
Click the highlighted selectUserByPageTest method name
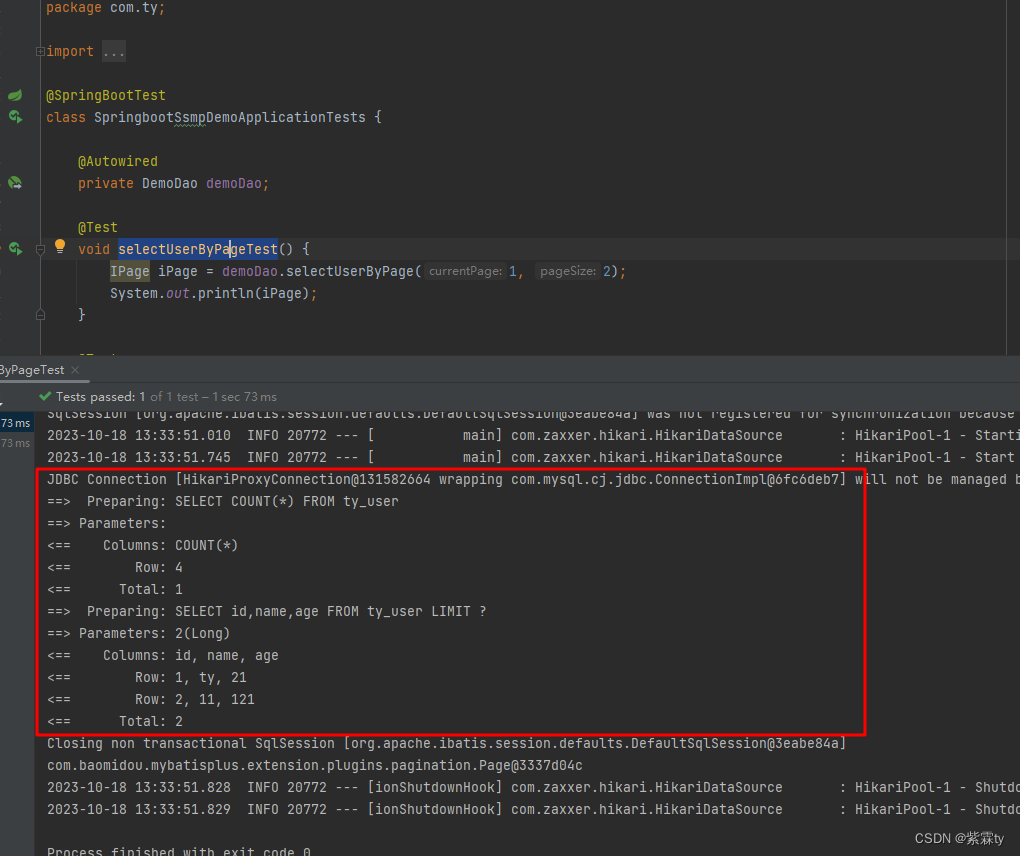tap(198, 249)
